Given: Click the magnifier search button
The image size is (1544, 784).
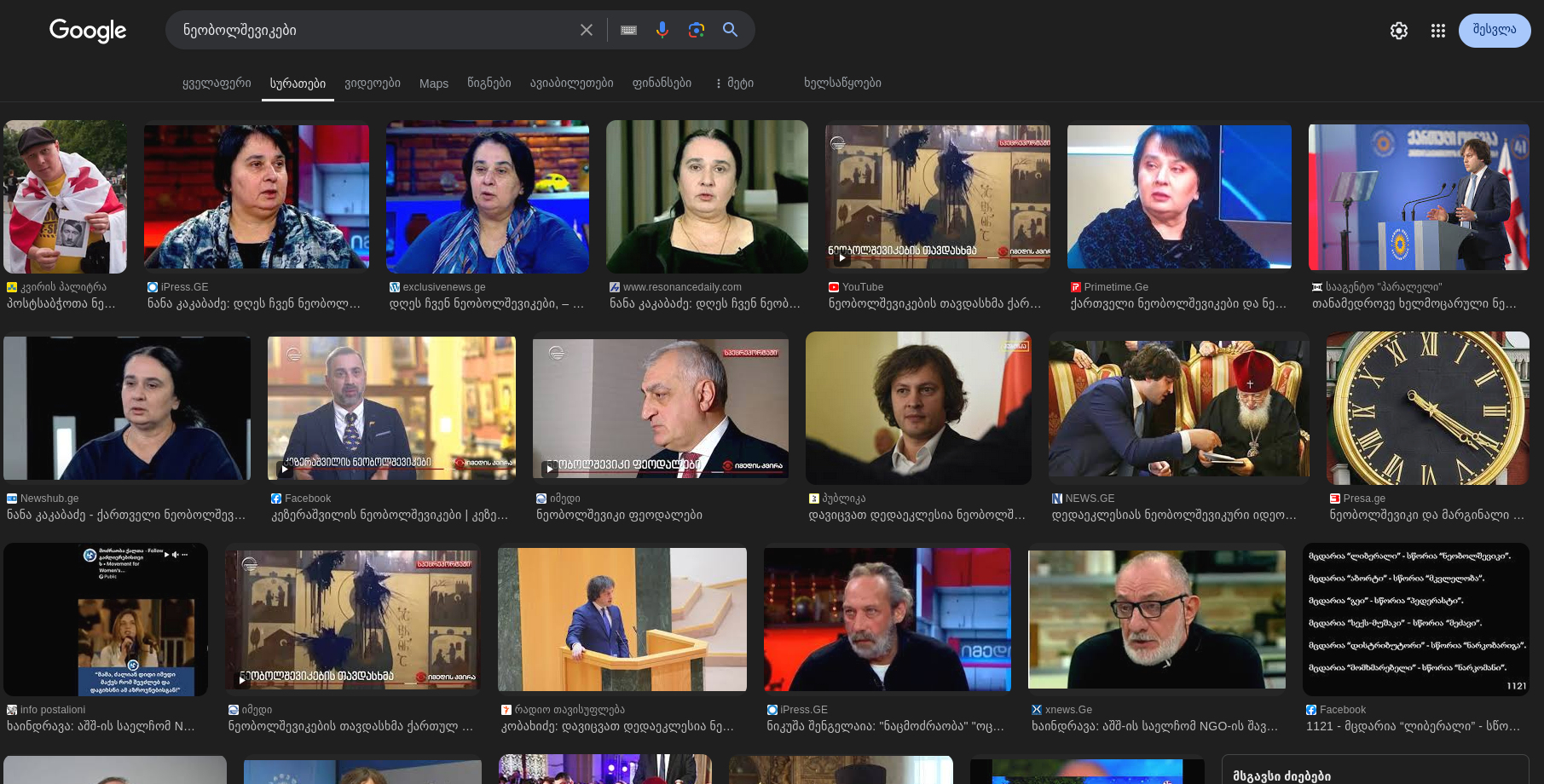Looking at the screenshot, I should 731,30.
